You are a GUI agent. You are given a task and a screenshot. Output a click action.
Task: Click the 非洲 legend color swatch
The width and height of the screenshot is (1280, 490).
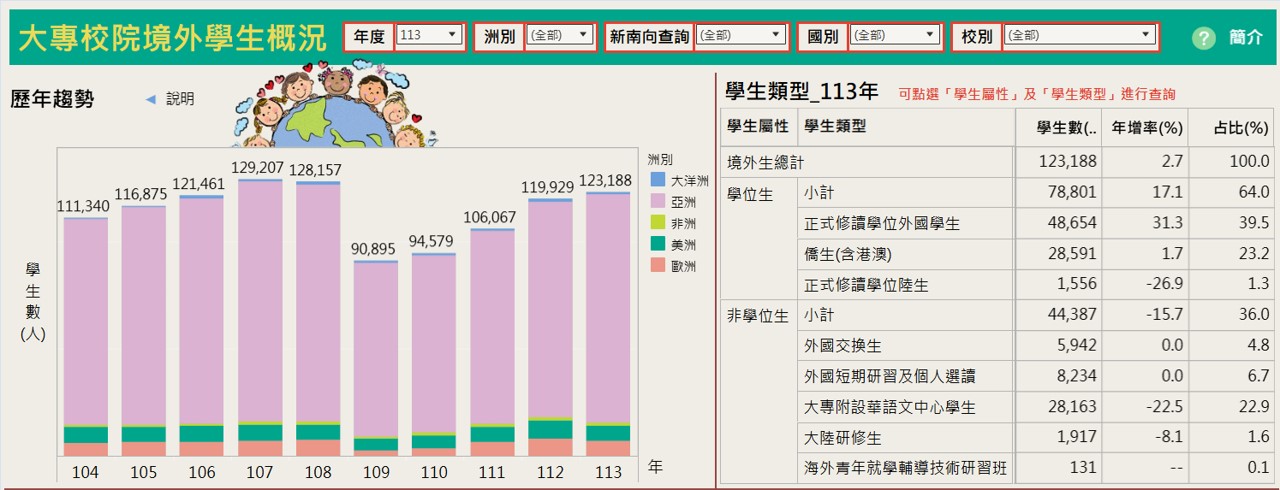657,223
